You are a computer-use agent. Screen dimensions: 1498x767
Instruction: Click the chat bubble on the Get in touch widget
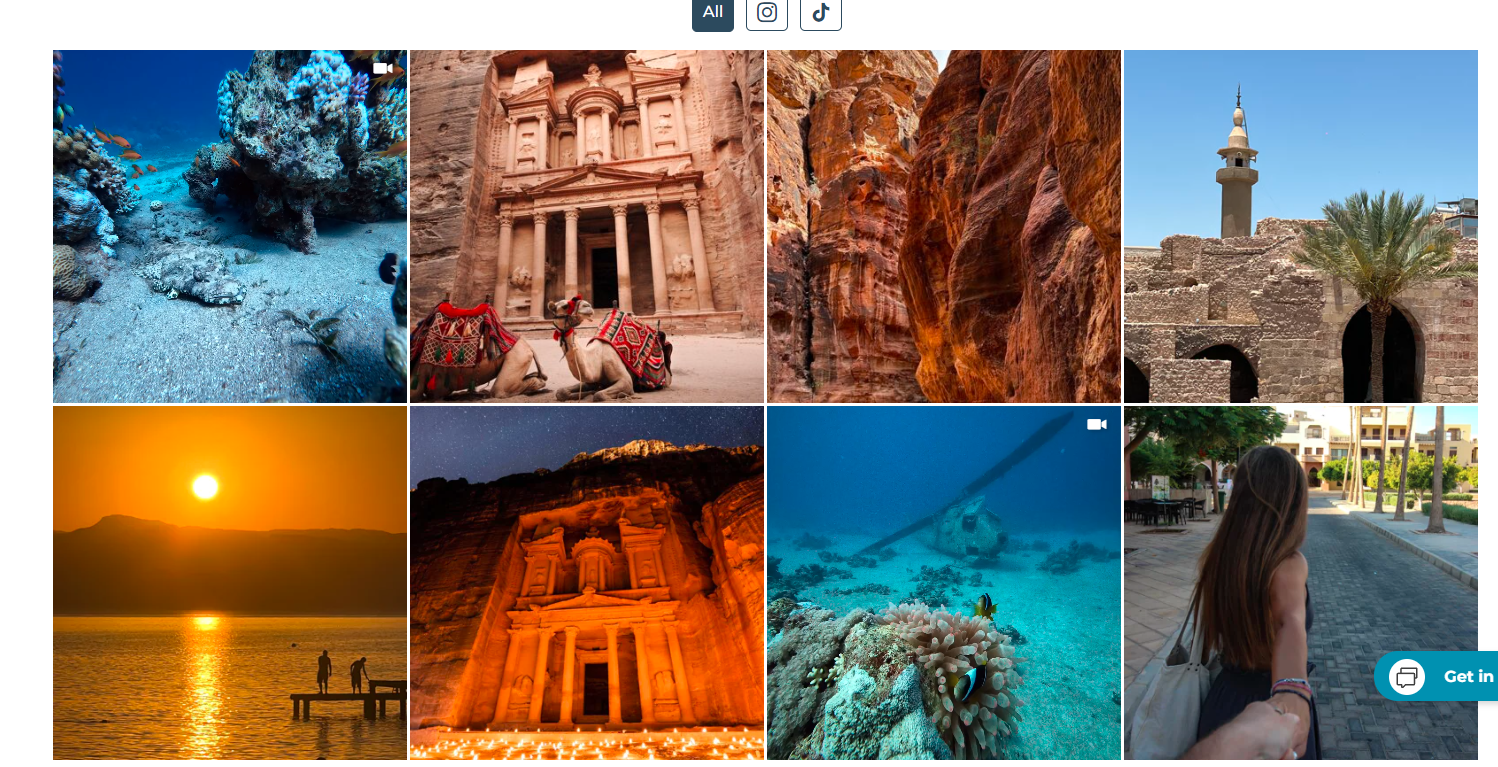point(1407,676)
